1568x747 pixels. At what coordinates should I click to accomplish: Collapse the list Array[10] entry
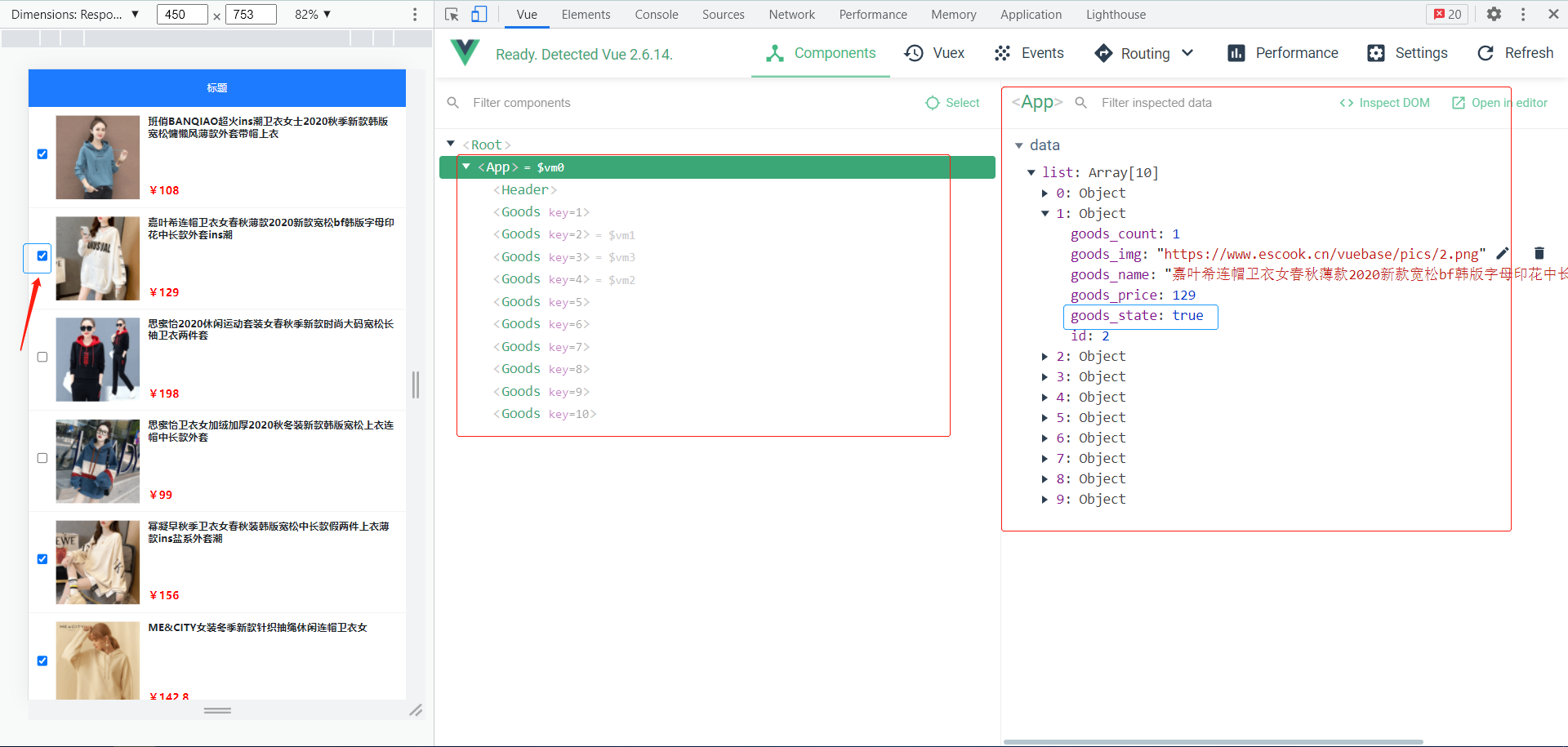1031,172
